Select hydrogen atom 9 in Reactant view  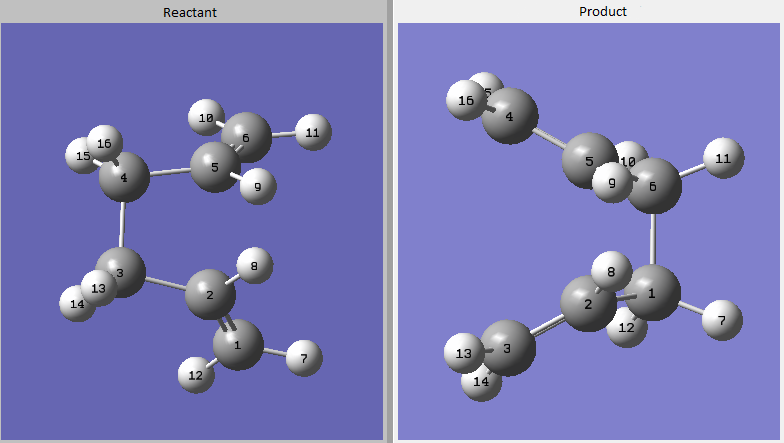pos(258,186)
